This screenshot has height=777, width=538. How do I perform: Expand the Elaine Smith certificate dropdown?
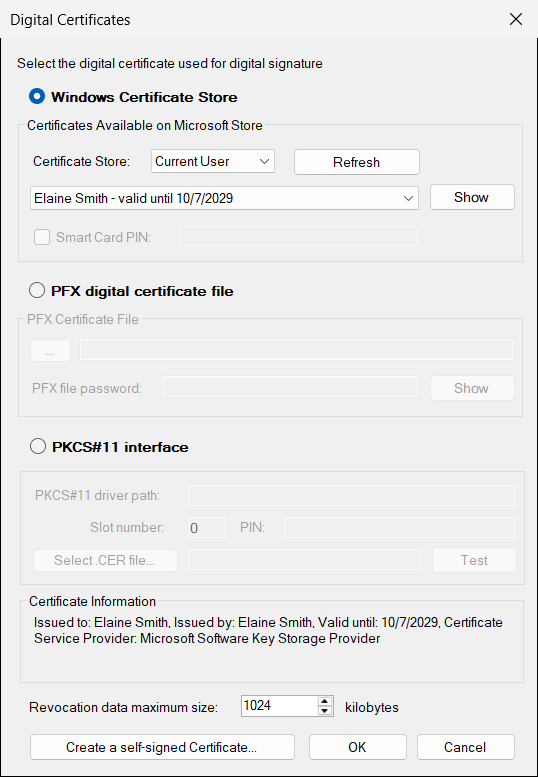tap(224, 198)
